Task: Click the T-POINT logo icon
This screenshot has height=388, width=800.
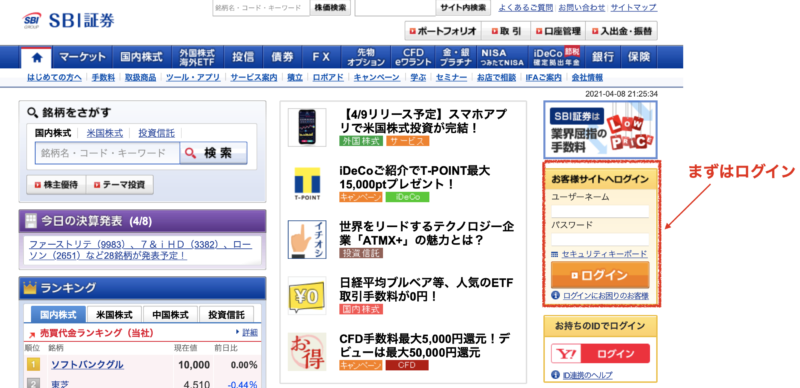Action: 307,183
